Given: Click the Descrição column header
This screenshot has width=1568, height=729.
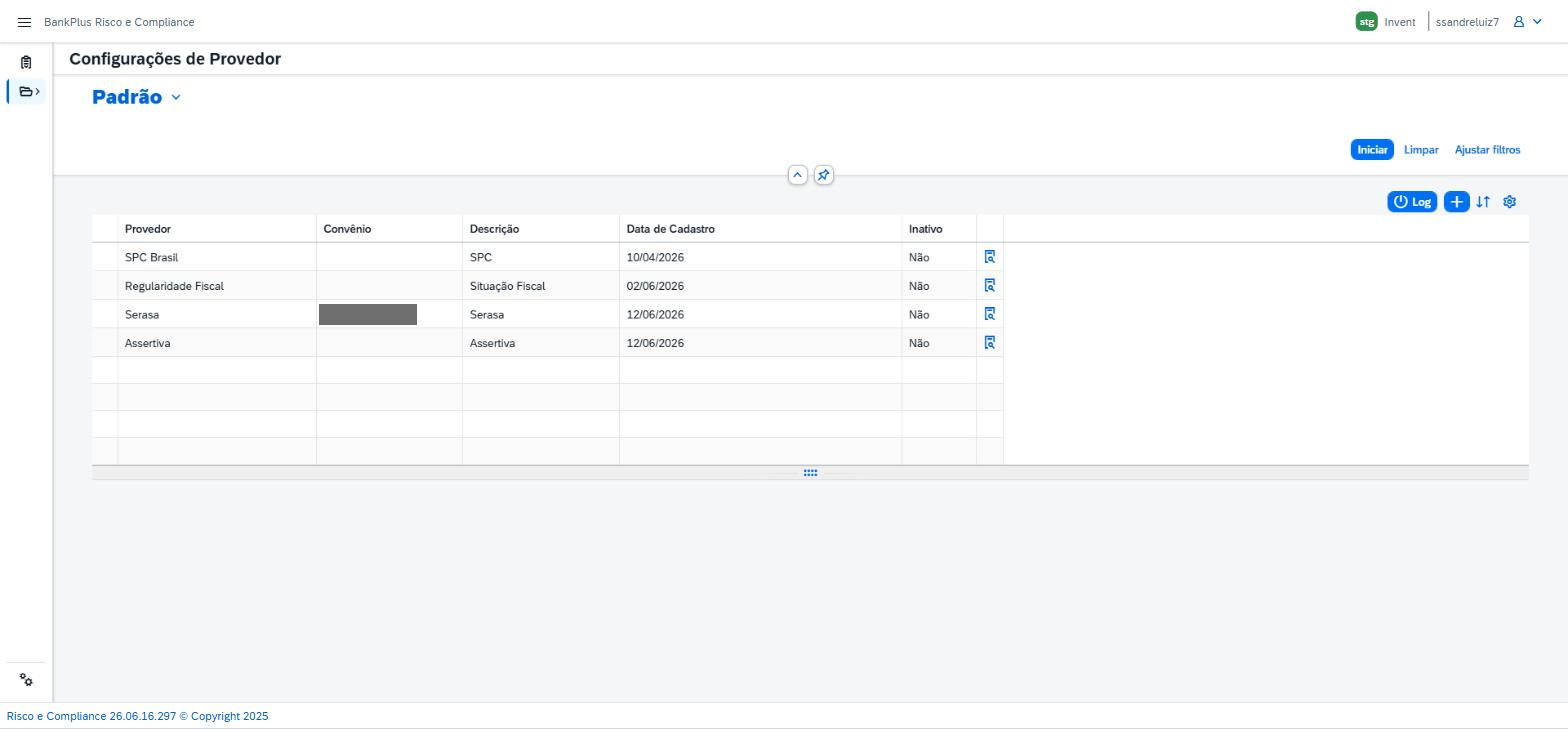Looking at the screenshot, I should [541, 229].
